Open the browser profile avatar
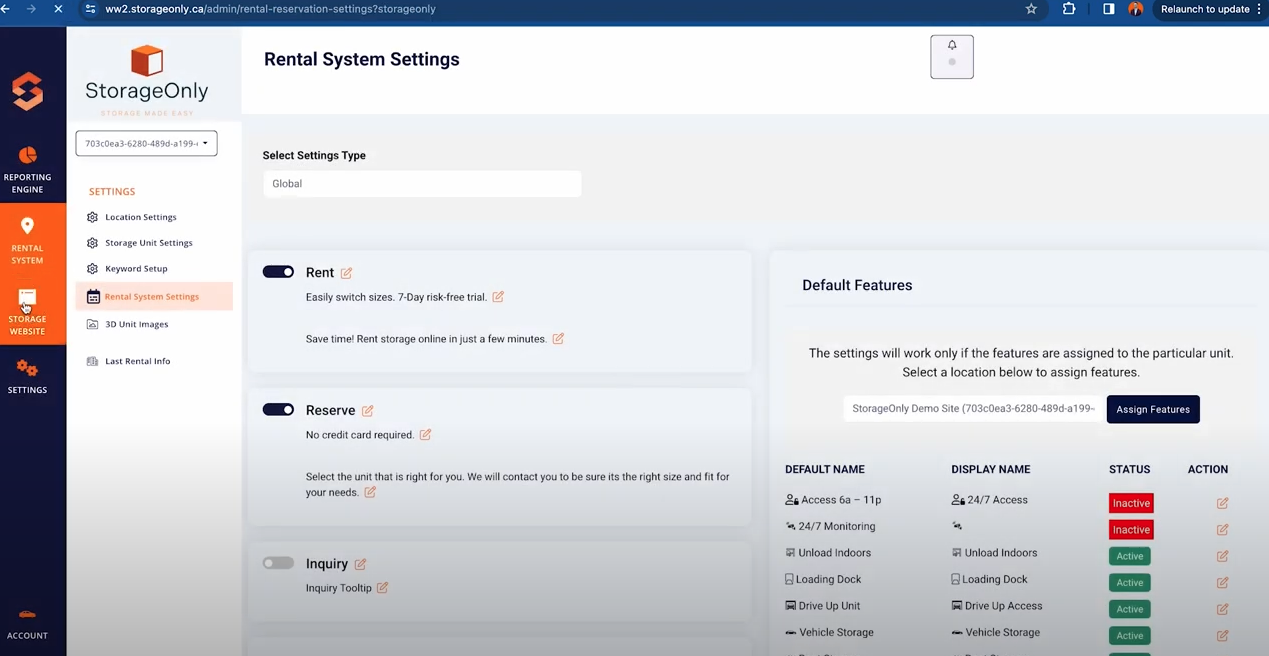This screenshot has height=656, width=1269. pyautogui.click(x=1136, y=9)
